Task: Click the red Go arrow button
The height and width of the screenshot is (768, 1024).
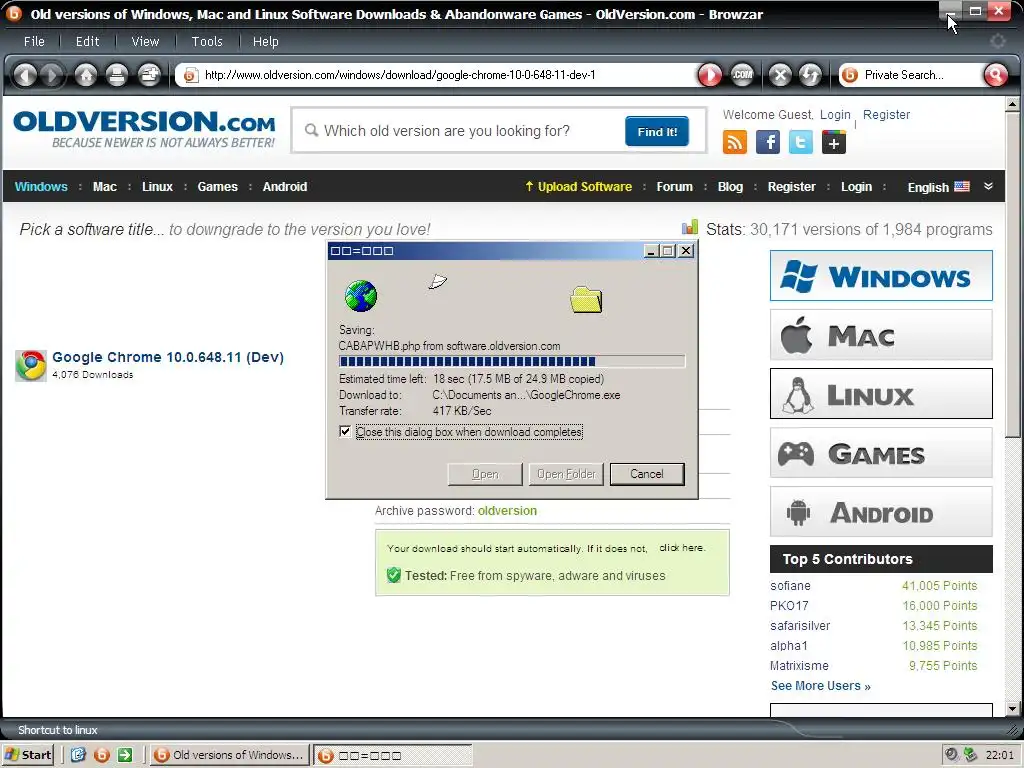Action: tap(710, 75)
